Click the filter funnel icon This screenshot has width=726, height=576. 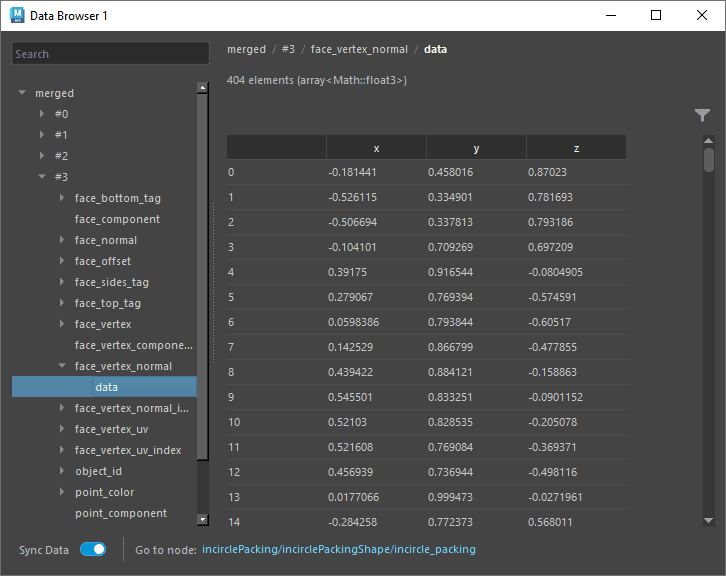coord(702,116)
